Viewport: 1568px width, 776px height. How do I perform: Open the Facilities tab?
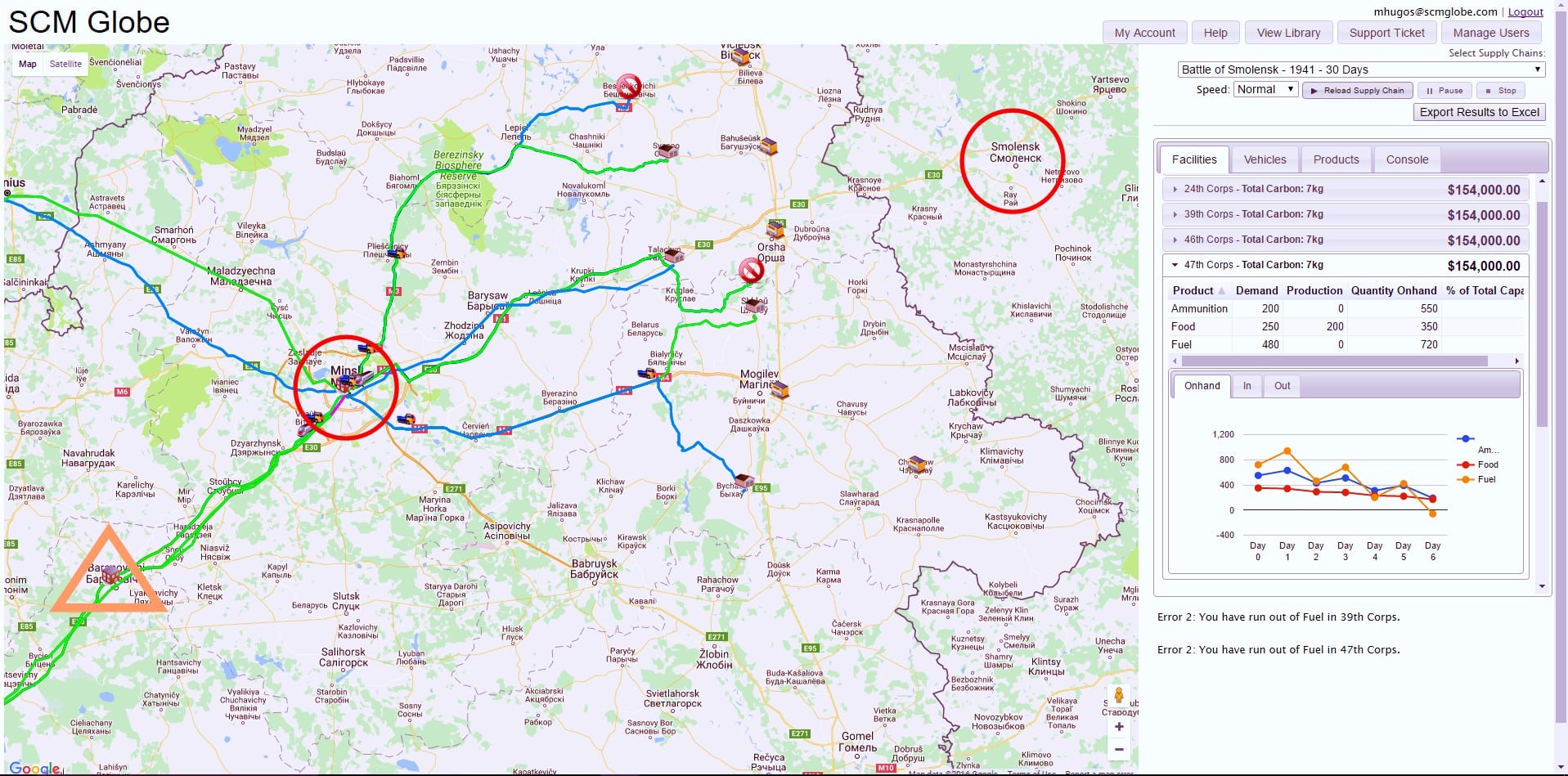[1193, 159]
